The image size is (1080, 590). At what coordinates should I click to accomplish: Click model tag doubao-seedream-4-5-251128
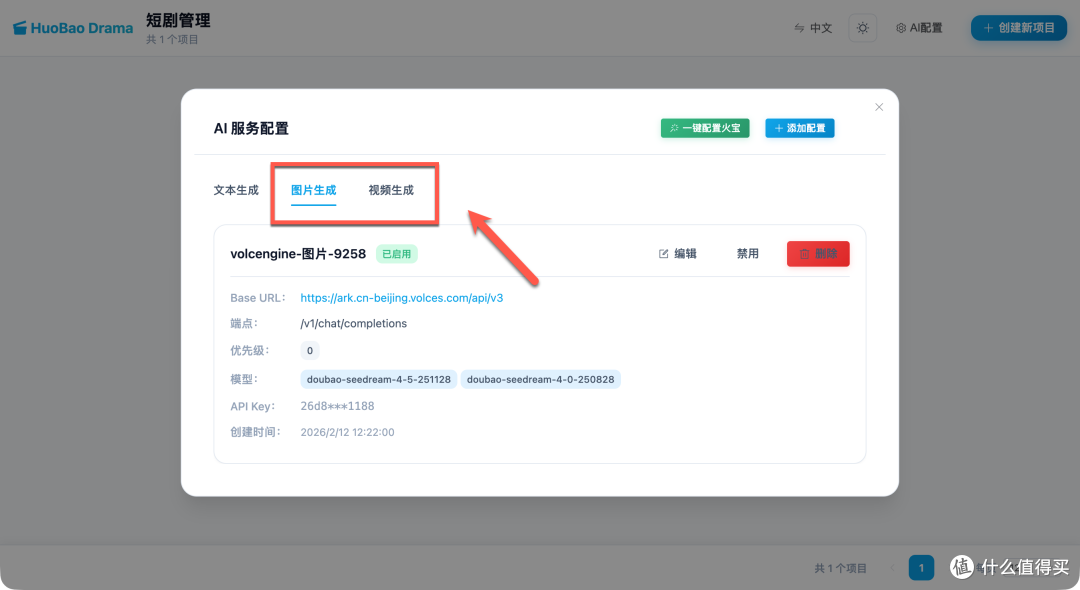click(x=379, y=379)
